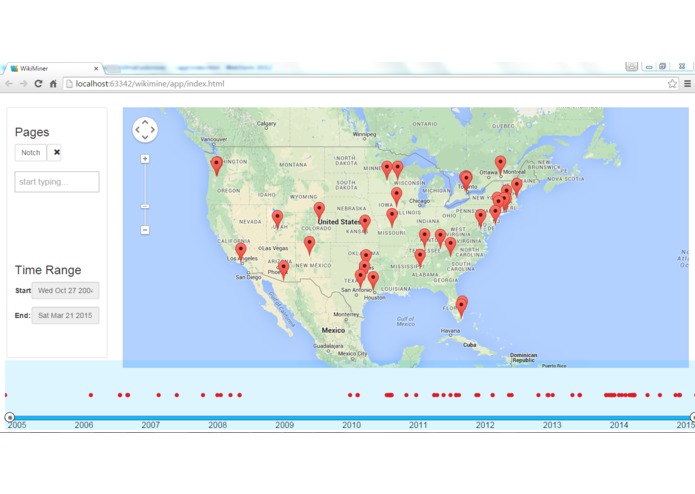Click the right handle of the timeline range slider
Screen dimensions: 695x494
click(x=693, y=417)
